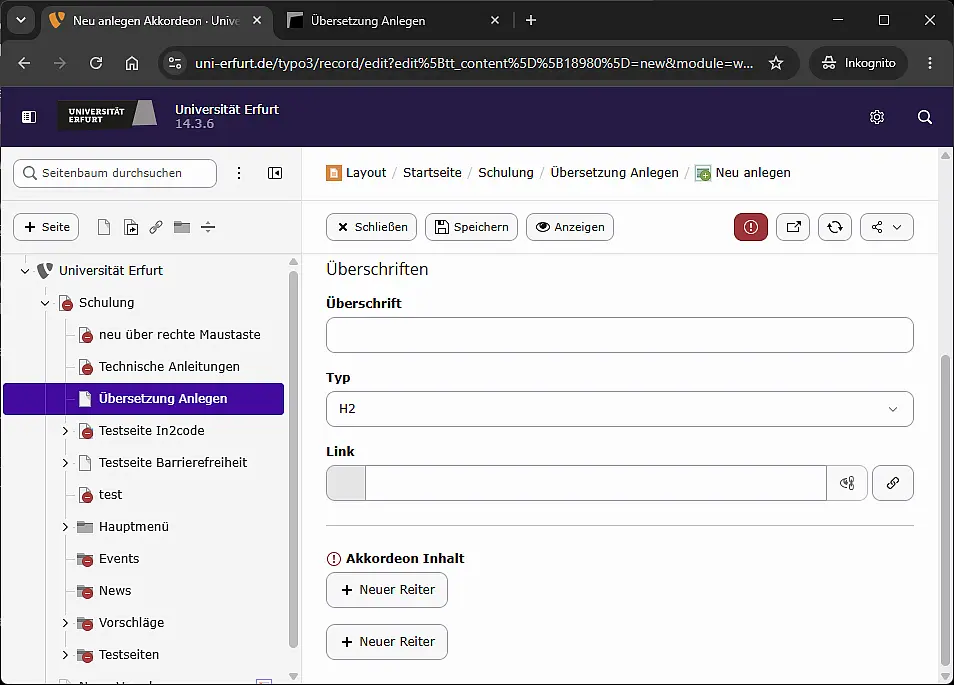Open the settings gear in TYPO3 header
The image size is (954, 685).
pos(877,117)
